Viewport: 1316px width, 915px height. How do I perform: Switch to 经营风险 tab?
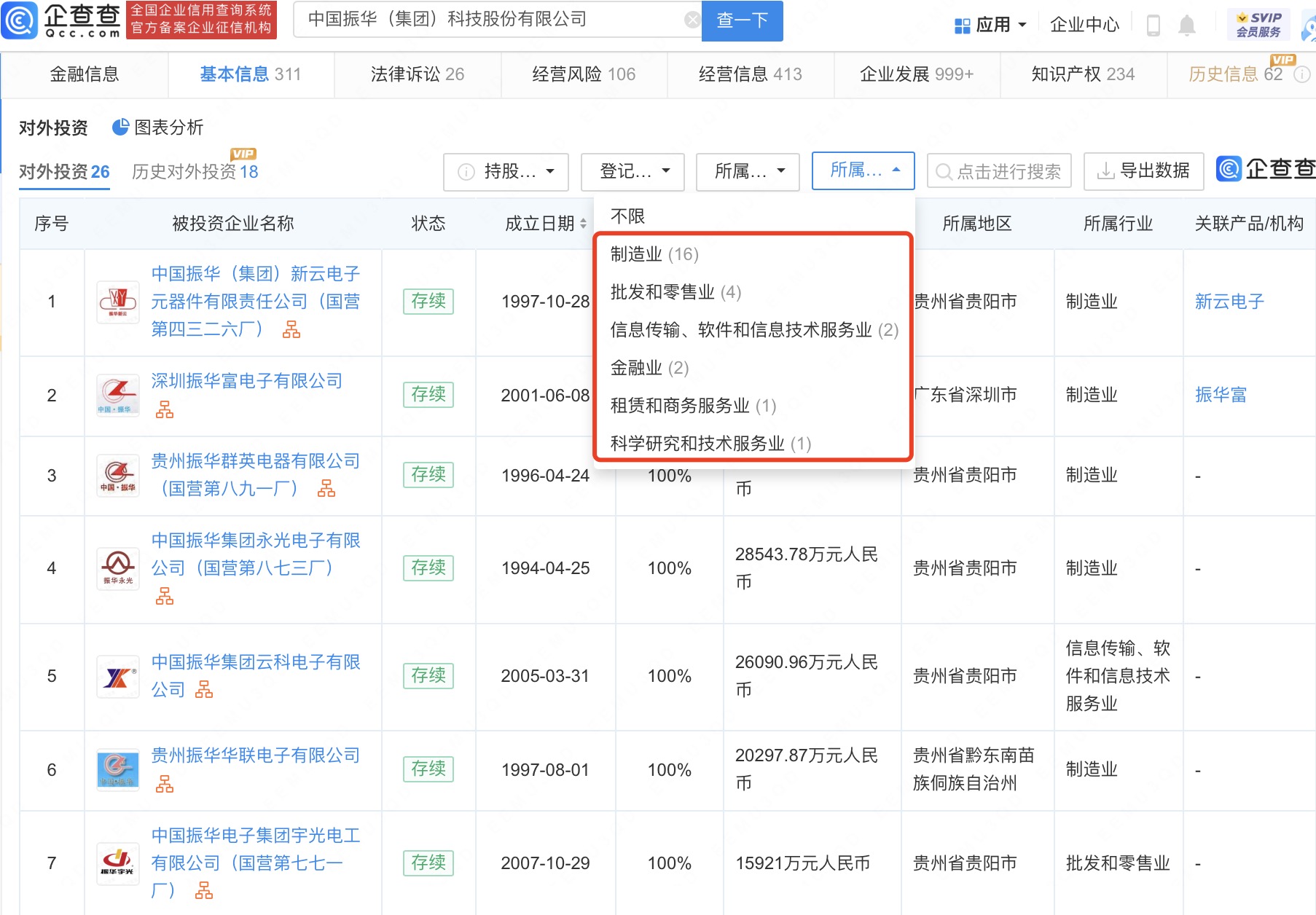(584, 74)
